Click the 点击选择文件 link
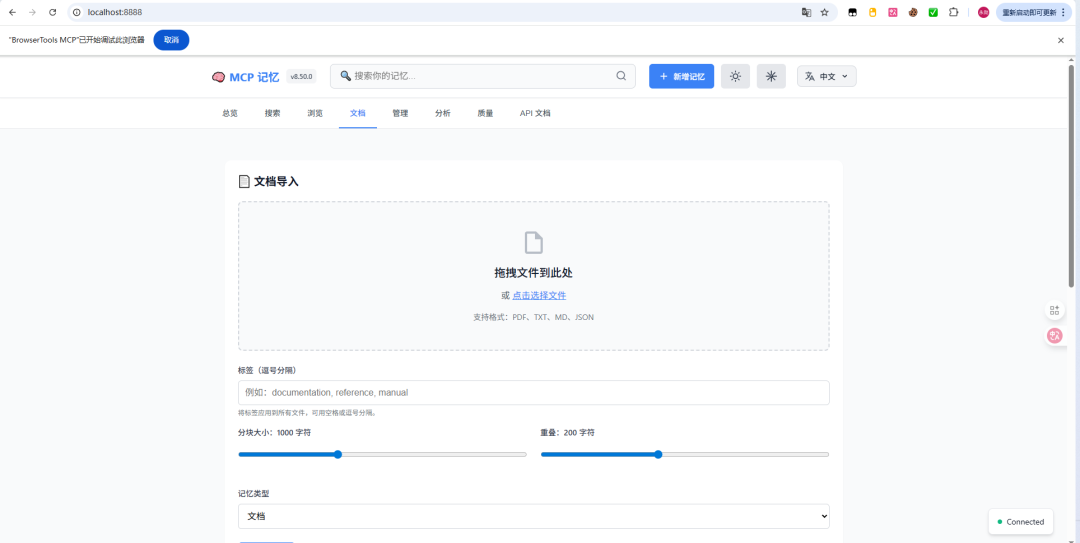 [539, 295]
